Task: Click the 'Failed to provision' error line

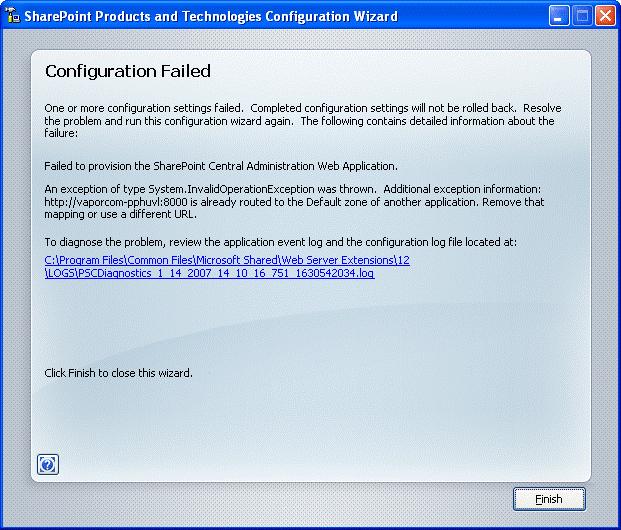Action: [x=220, y=166]
